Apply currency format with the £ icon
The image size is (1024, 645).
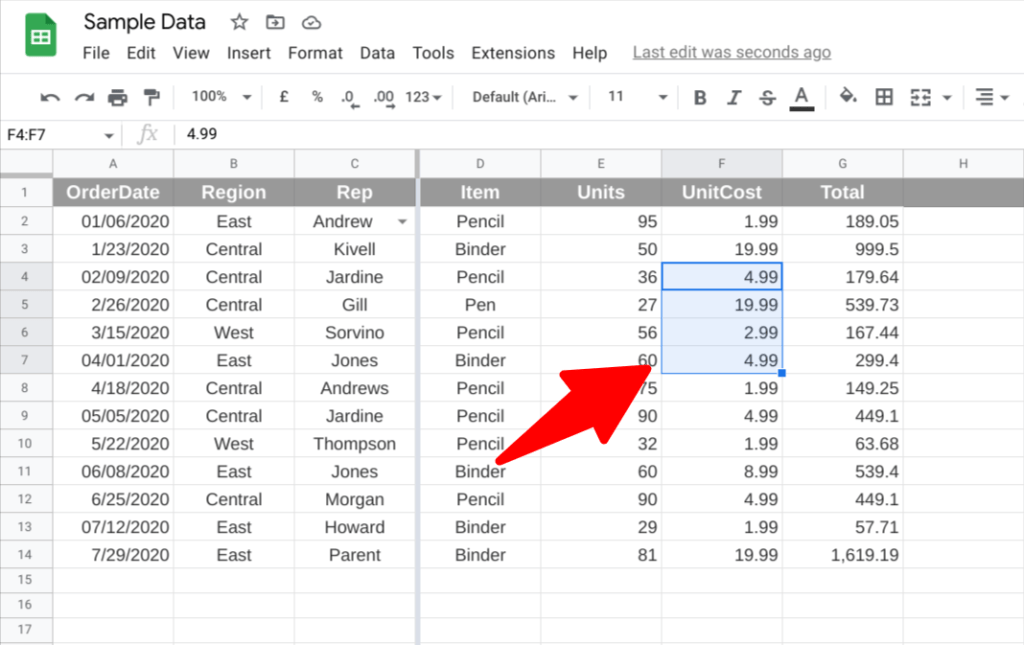tap(282, 97)
